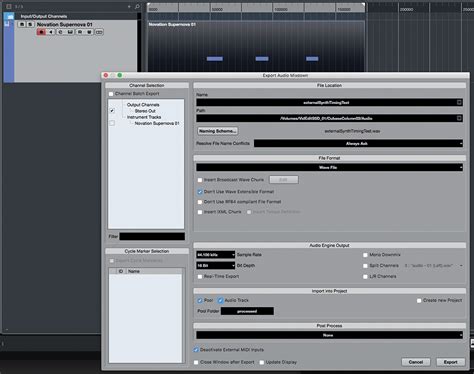Open the track search magnifier
Screen dimensions: 474x374
tap(137, 6)
